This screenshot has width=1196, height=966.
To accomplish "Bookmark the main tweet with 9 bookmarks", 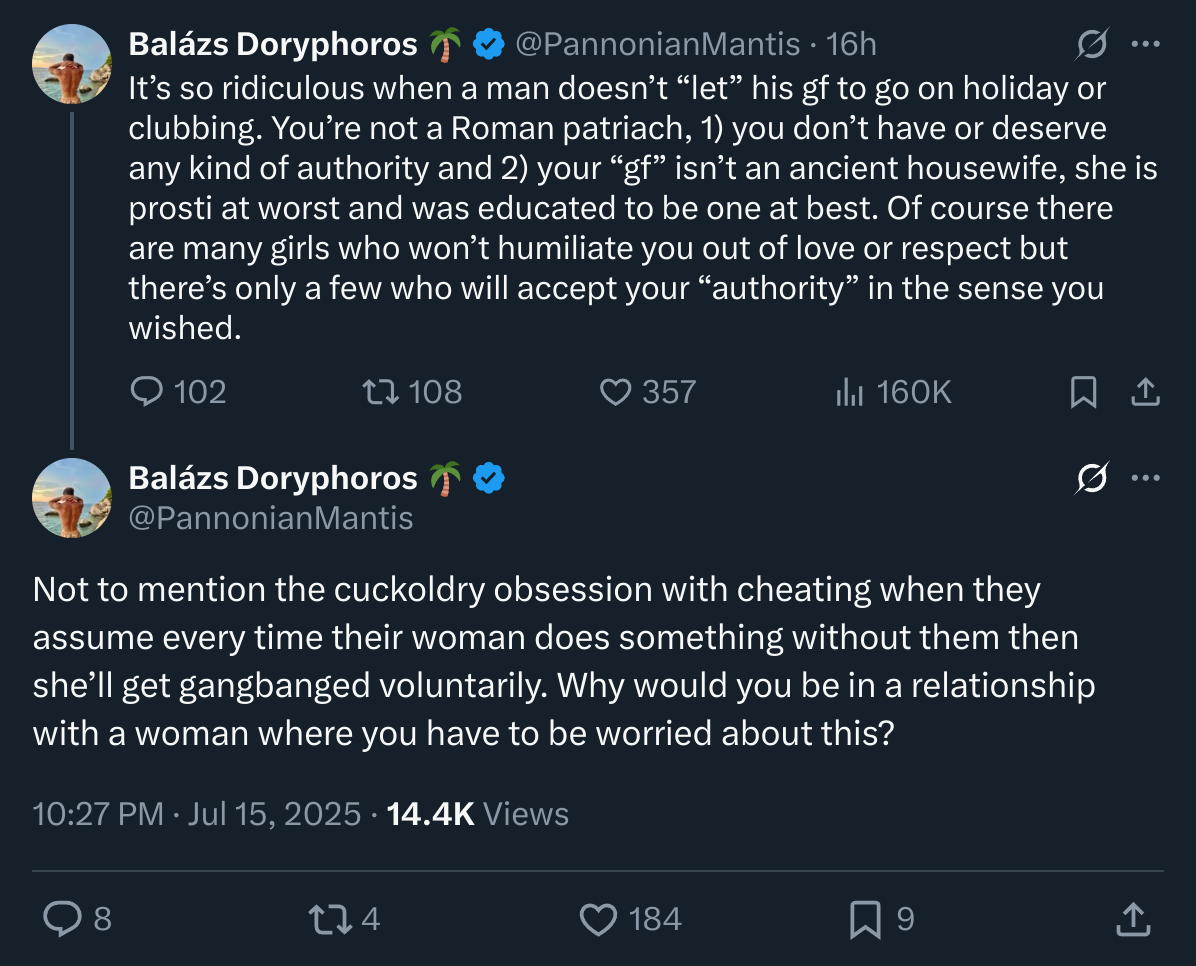I will (864, 918).
